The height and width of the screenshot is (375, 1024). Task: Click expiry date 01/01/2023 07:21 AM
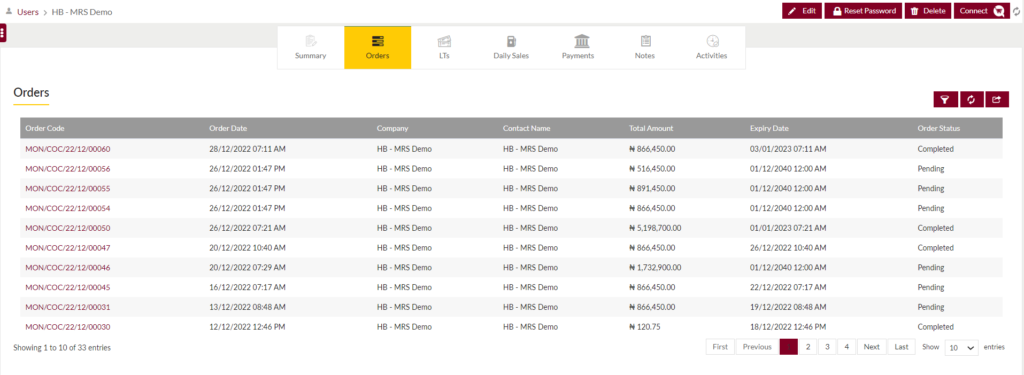788,228
